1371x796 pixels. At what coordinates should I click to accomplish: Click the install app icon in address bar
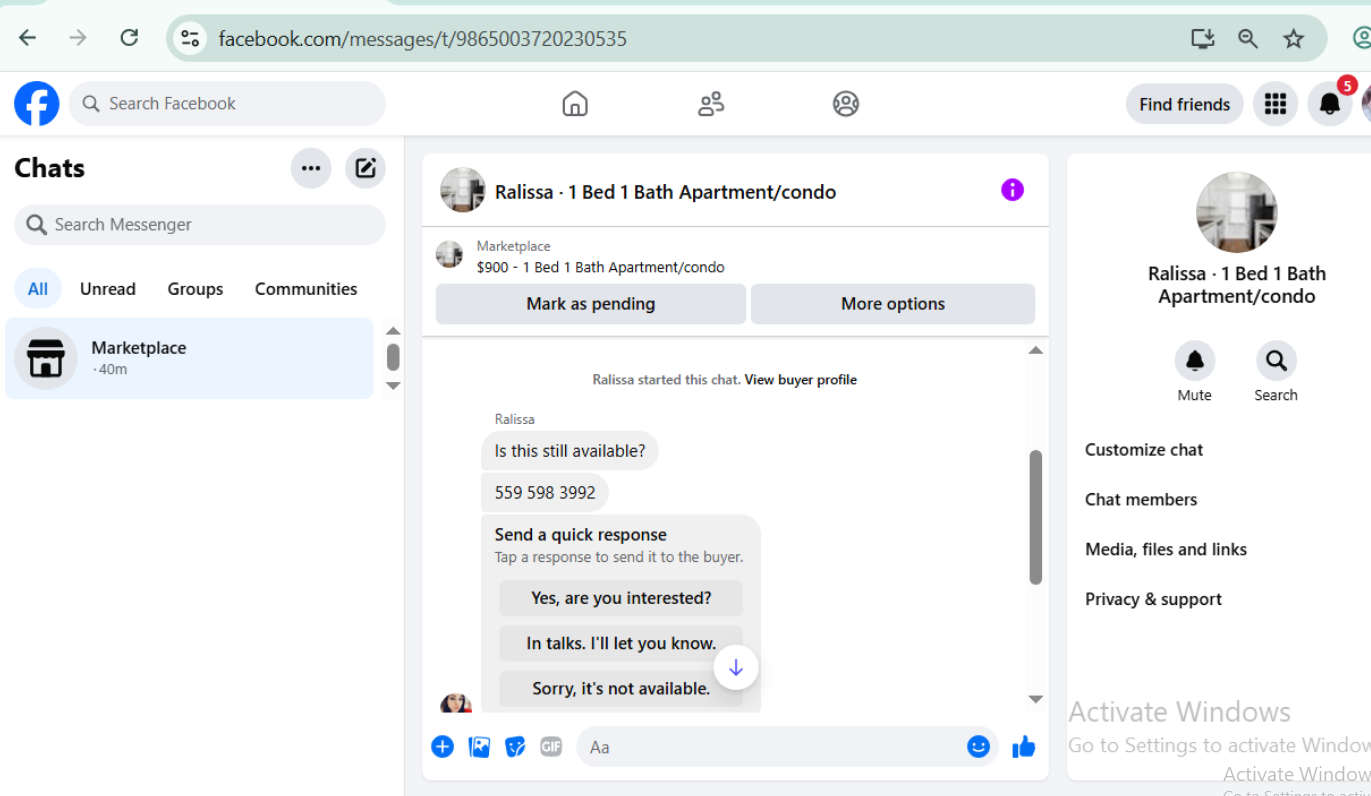tap(1202, 38)
